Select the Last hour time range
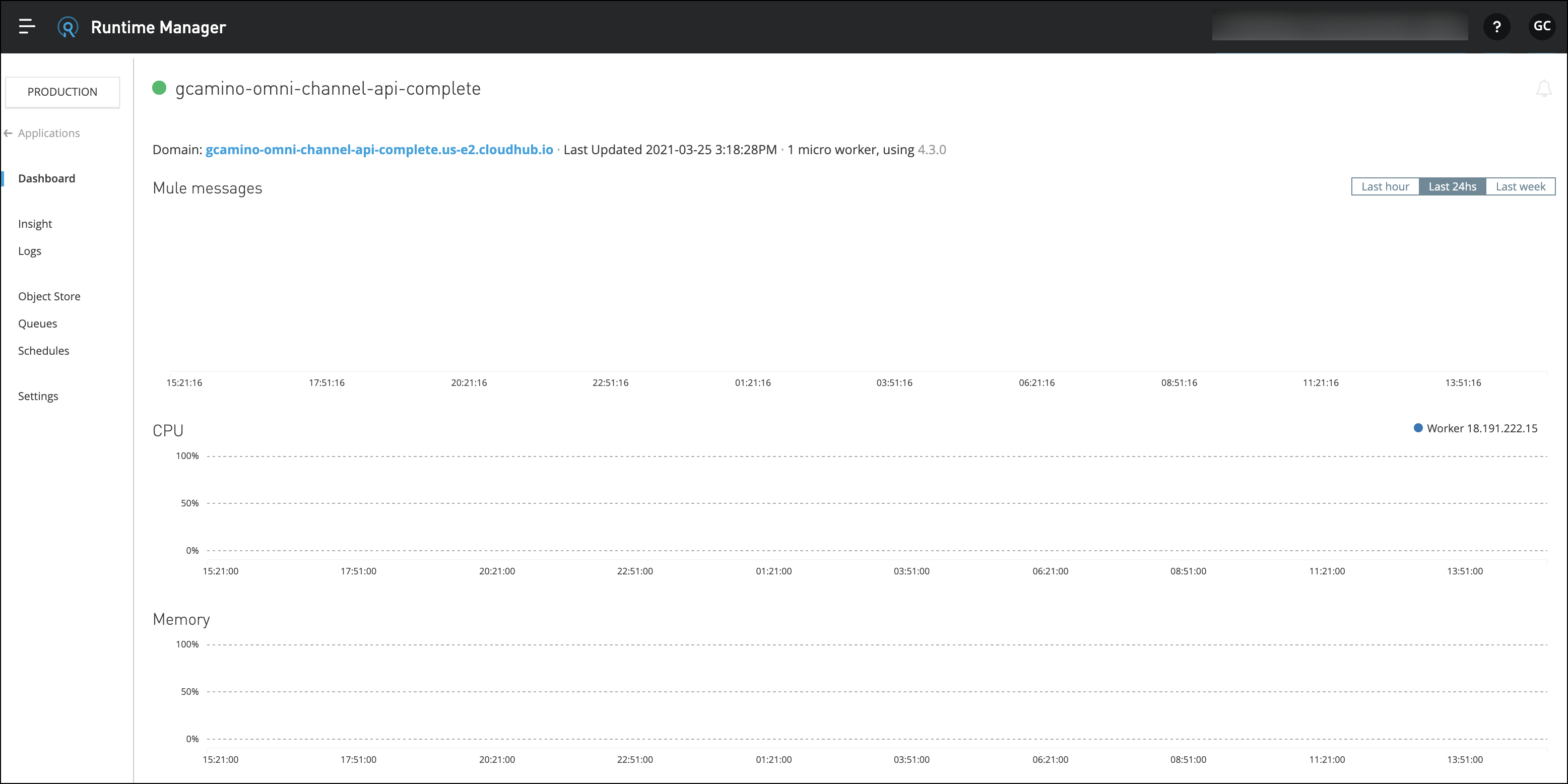 click(1385, 187)
